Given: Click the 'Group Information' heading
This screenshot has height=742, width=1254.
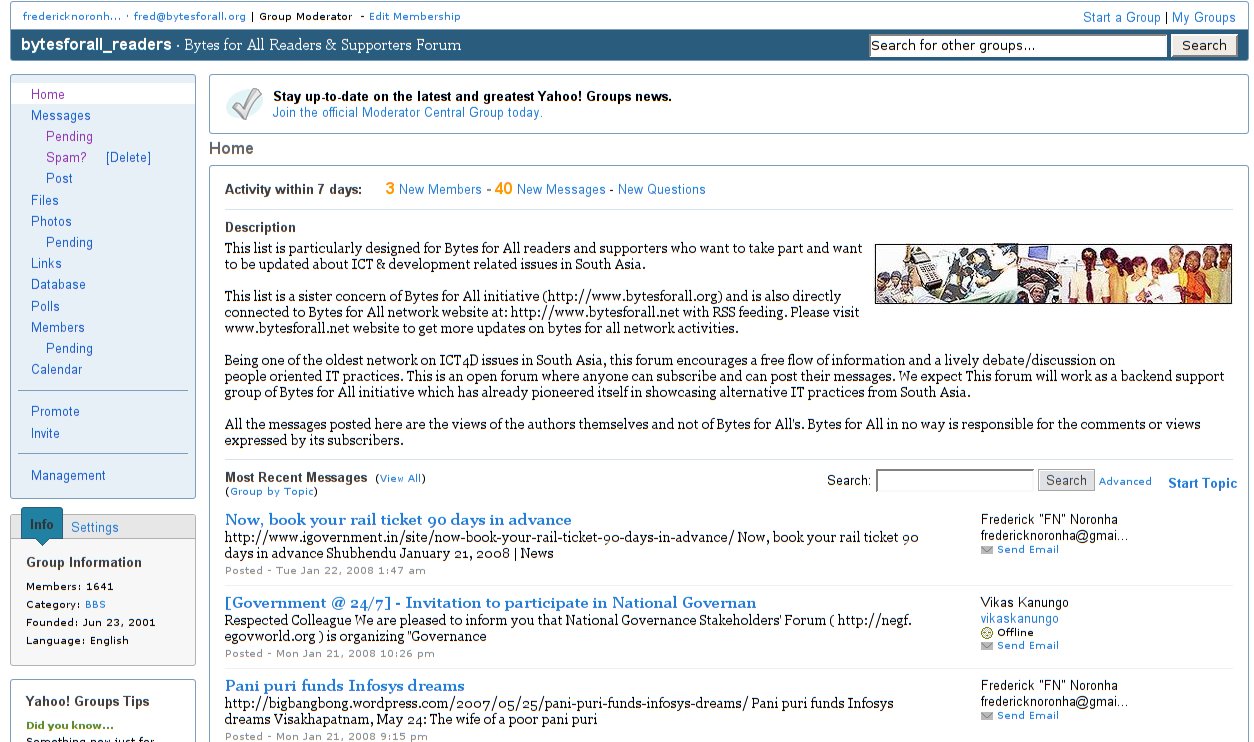Looking at the screenshot, I should click(84, 562).
